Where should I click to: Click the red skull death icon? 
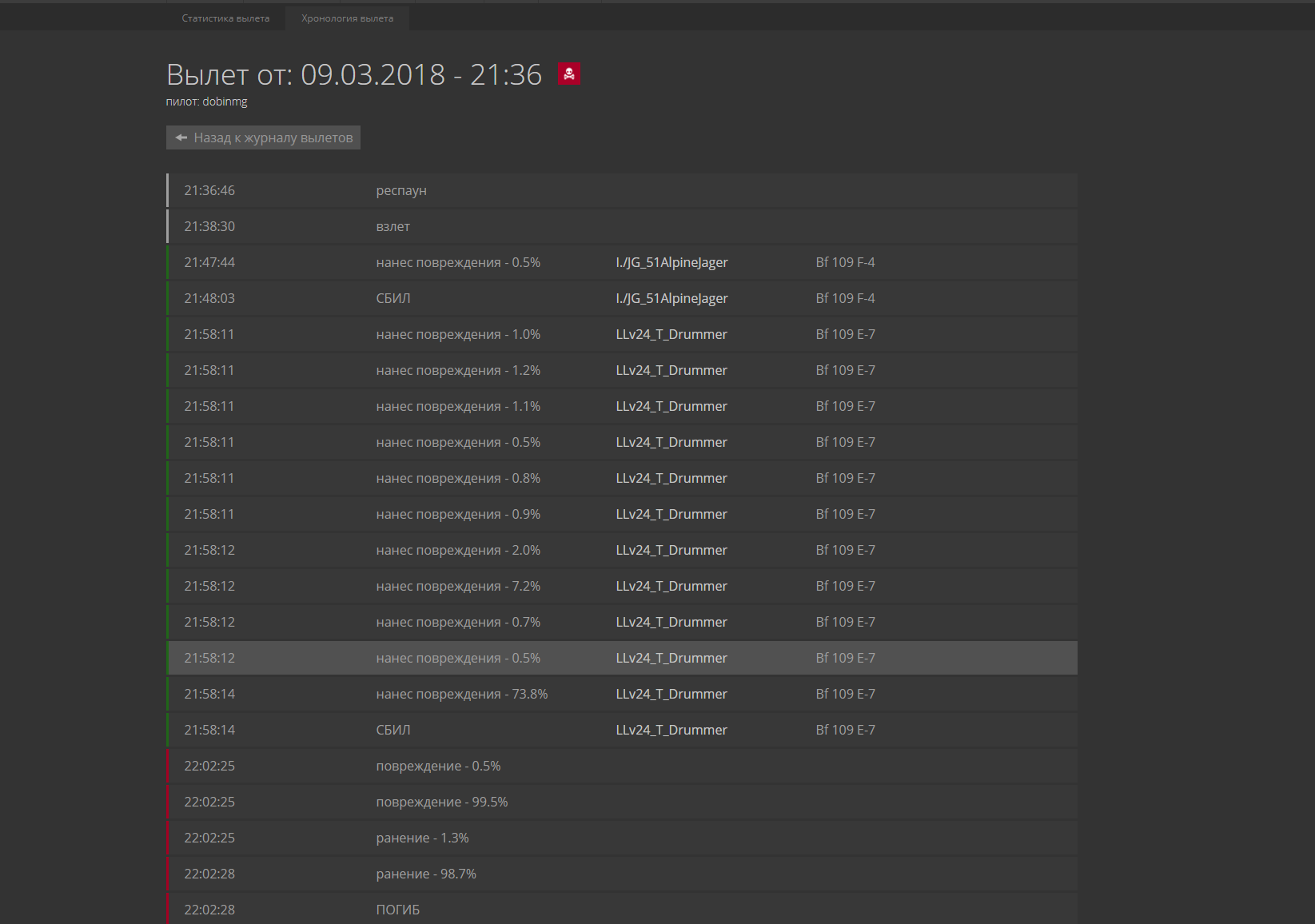[x=568, y=74]
